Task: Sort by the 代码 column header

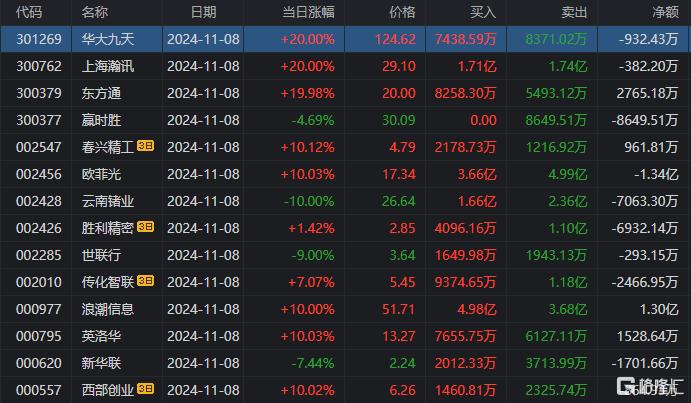Action: tap(29, 12)
